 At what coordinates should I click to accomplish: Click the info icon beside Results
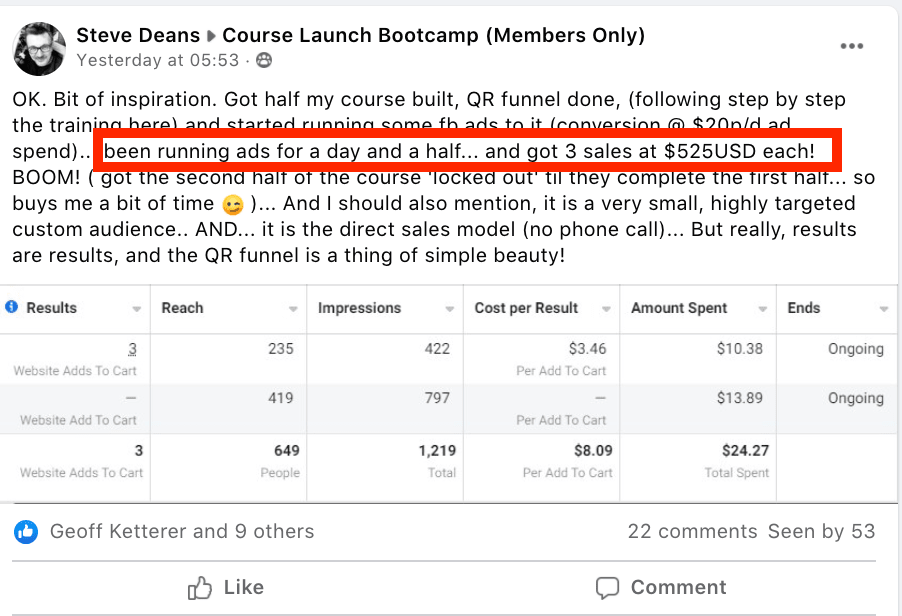point(12,307)
